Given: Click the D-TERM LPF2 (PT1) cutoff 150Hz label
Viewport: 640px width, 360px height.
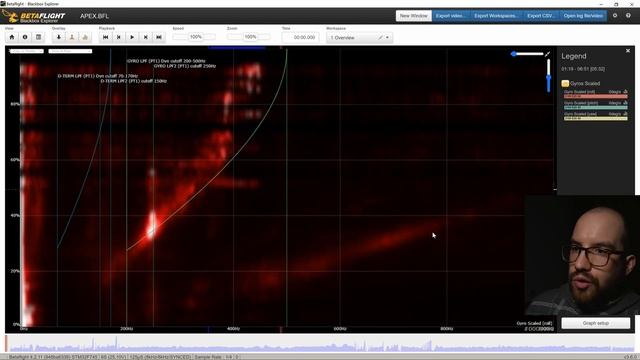Looking at the screenshot, I should (134, 81).
